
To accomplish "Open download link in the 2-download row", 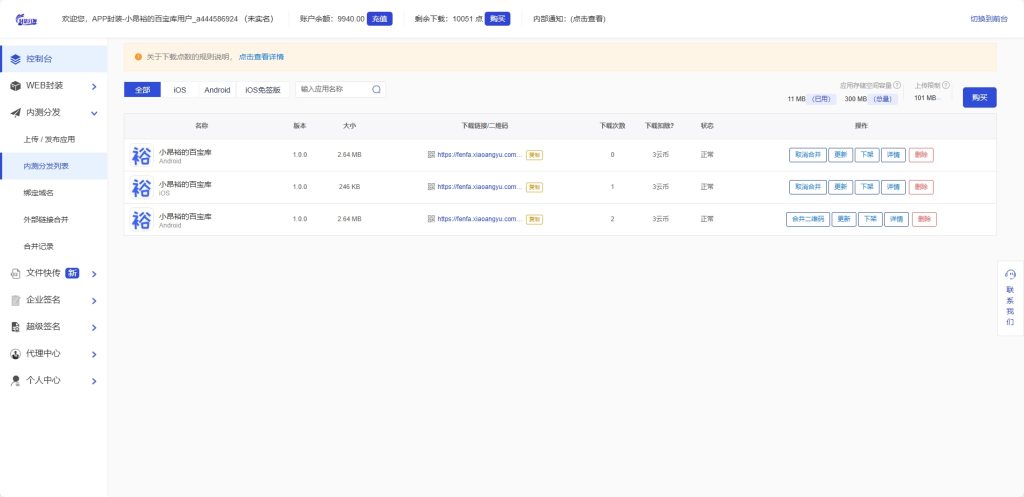I will [x=480, y=219].
